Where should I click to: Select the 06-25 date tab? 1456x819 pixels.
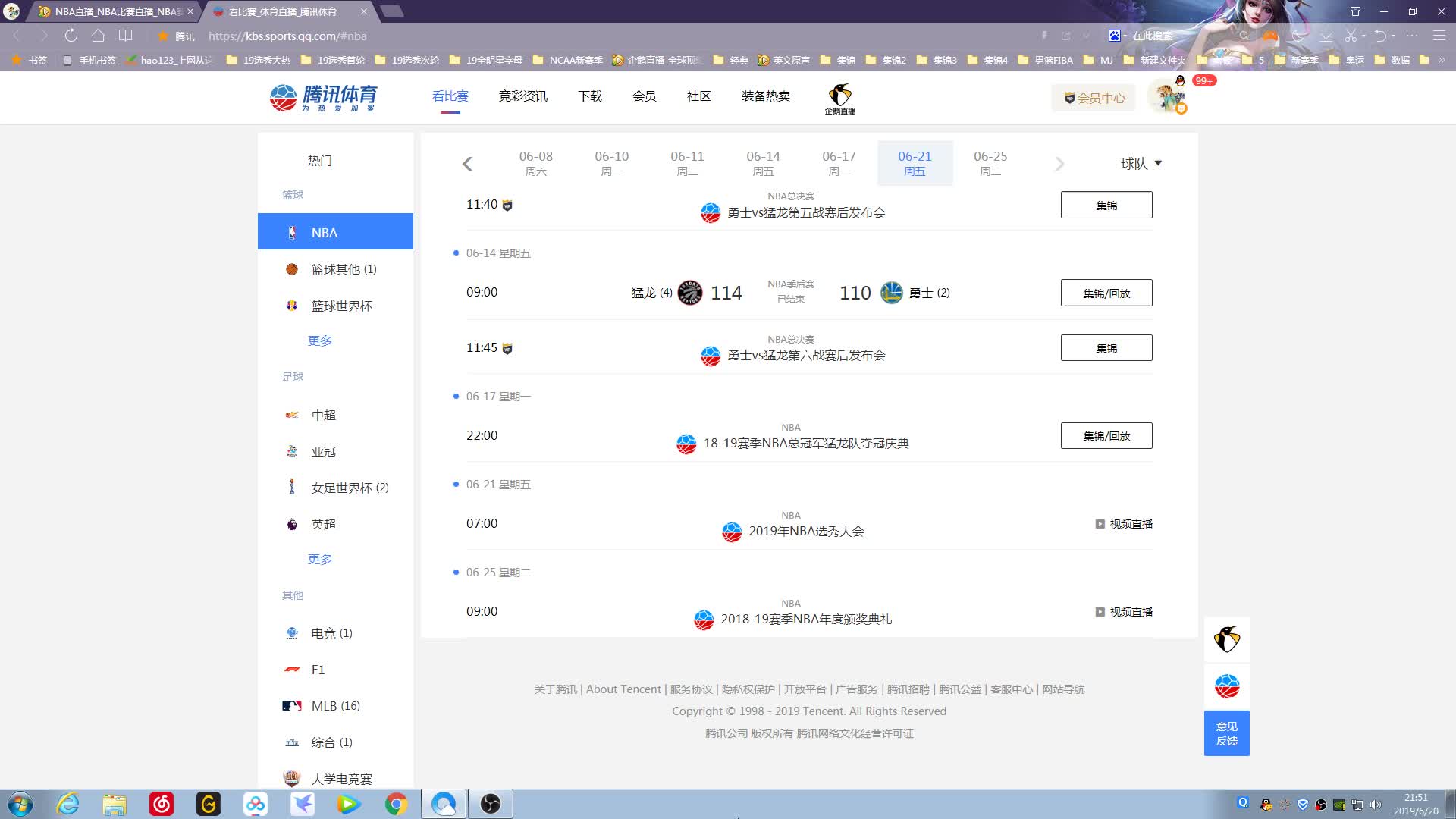click(x=990, y=162)
